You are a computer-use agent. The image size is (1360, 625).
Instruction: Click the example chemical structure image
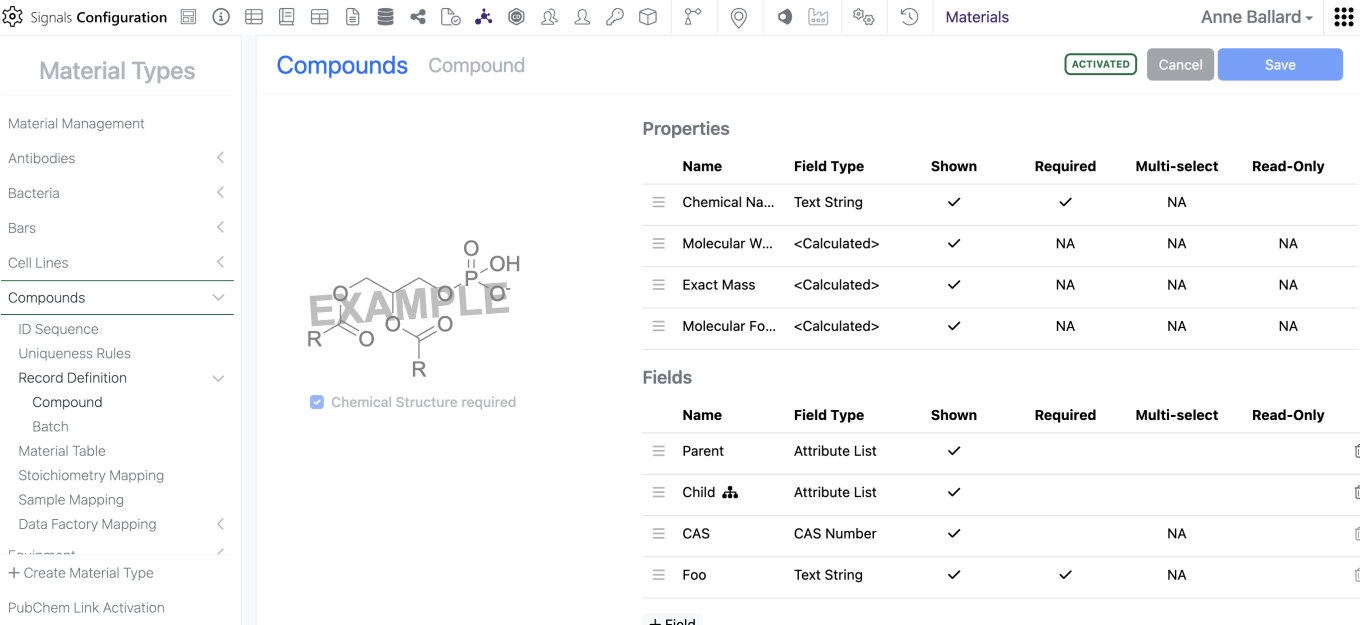pyautogui.click(x=414, y=308)
